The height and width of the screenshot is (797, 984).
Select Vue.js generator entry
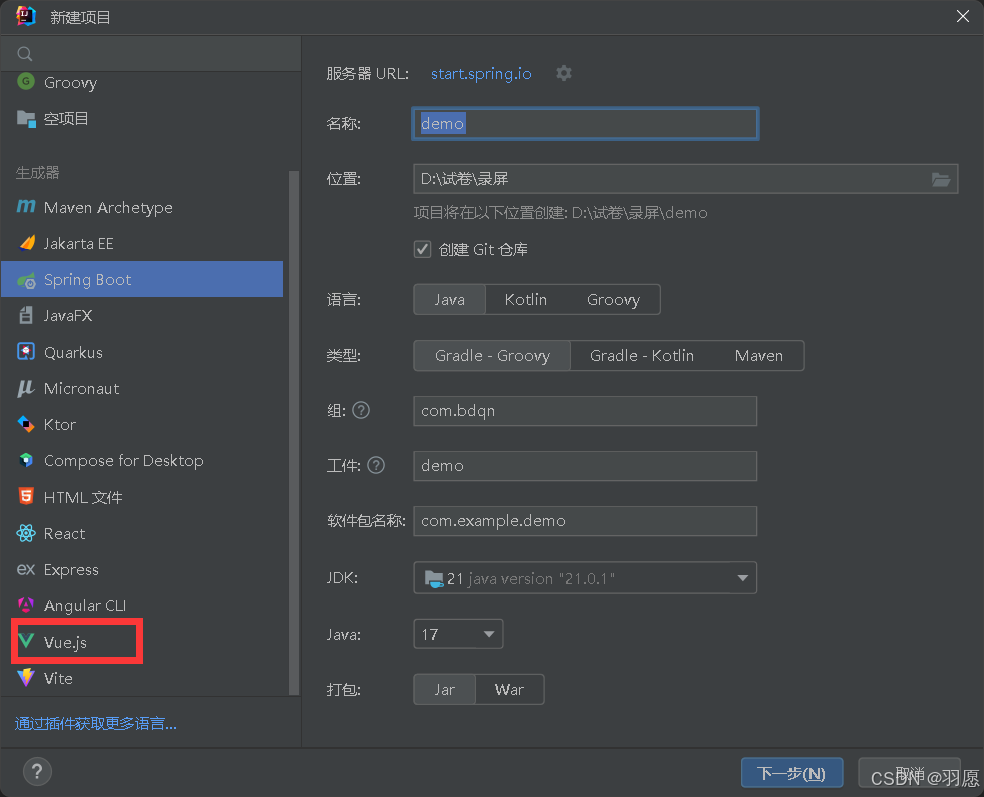click(142, 641)
